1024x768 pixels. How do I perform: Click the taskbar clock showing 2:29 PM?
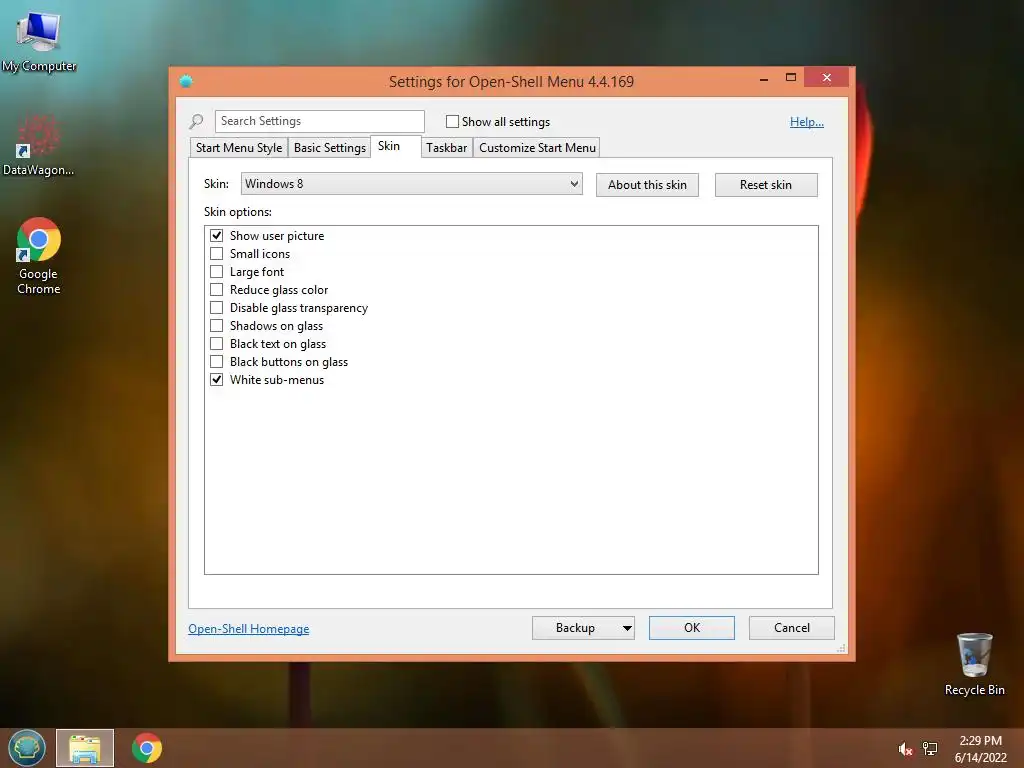pos(980,749)
